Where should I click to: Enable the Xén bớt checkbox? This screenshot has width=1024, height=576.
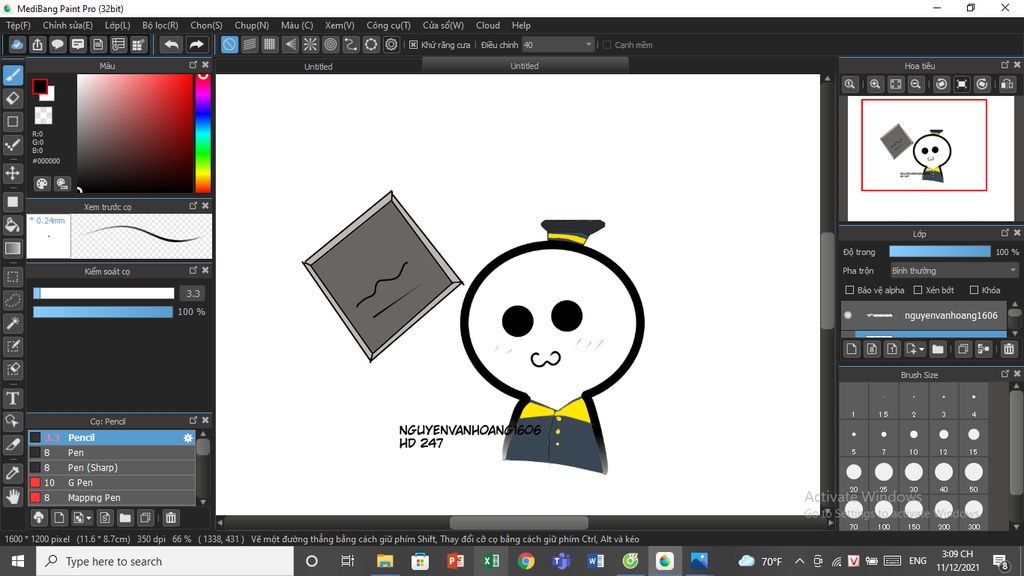tap(918, 290)
